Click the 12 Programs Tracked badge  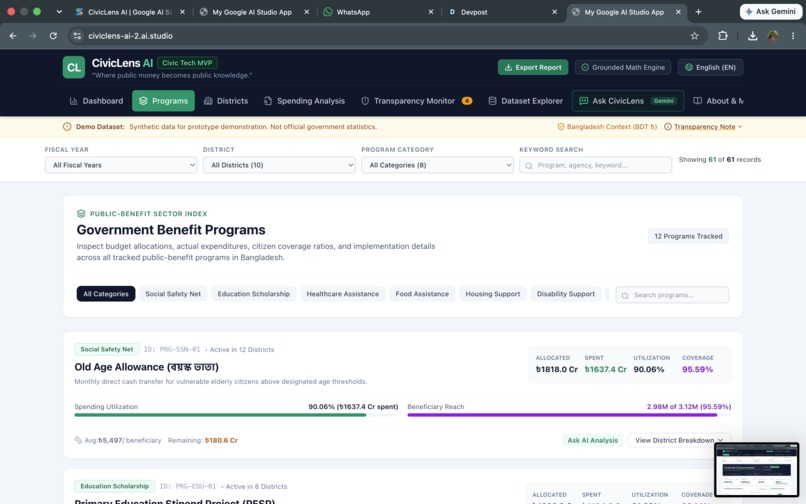(x=688, y=236)
